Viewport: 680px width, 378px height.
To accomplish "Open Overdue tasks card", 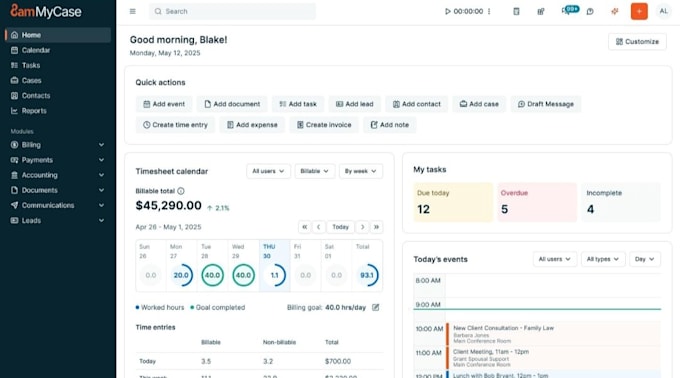I will [537, 202].
